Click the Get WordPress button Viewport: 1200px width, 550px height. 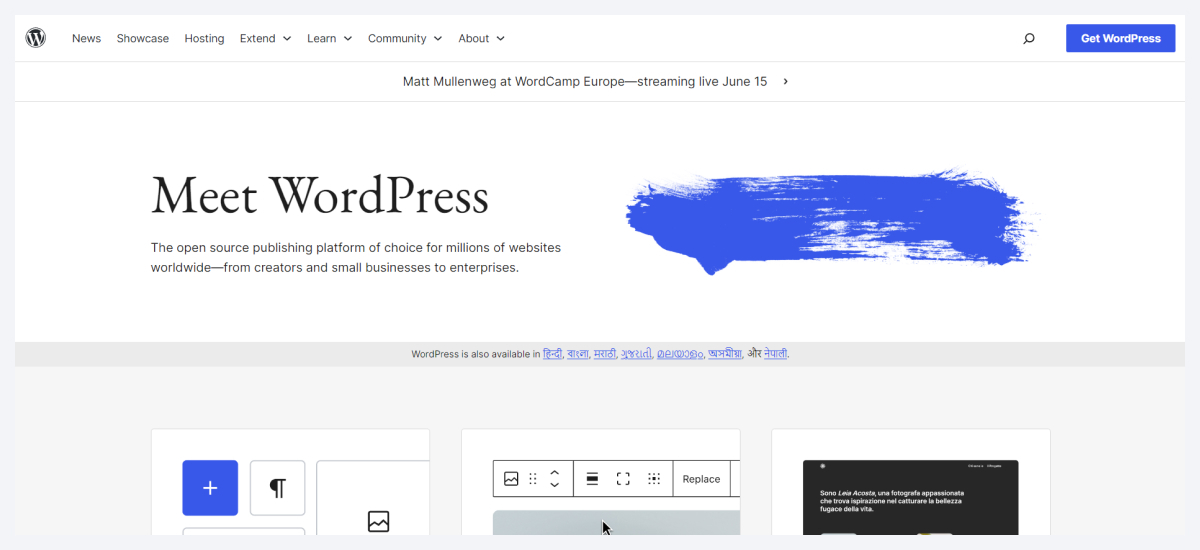1120,38
